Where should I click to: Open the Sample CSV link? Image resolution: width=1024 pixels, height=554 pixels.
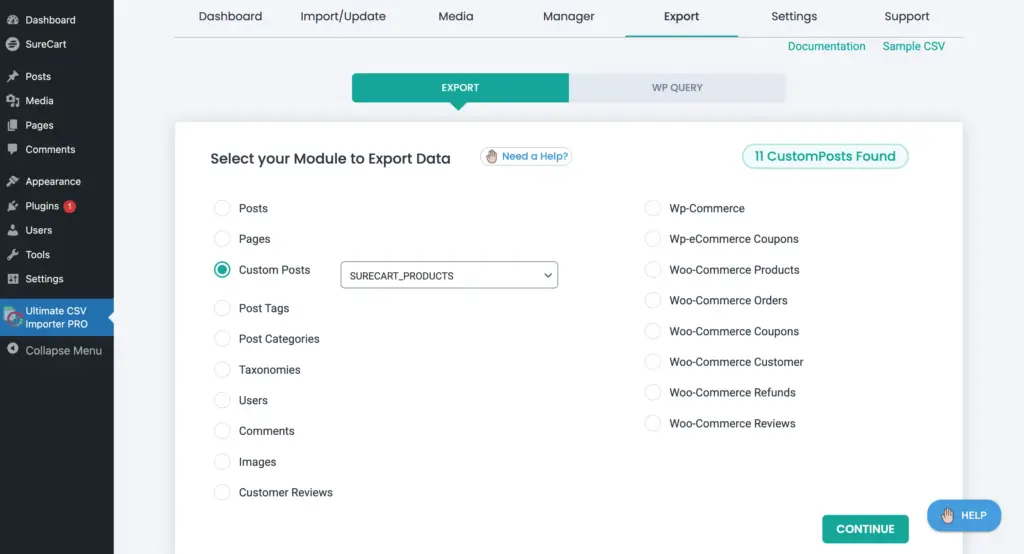pos(913,46)
